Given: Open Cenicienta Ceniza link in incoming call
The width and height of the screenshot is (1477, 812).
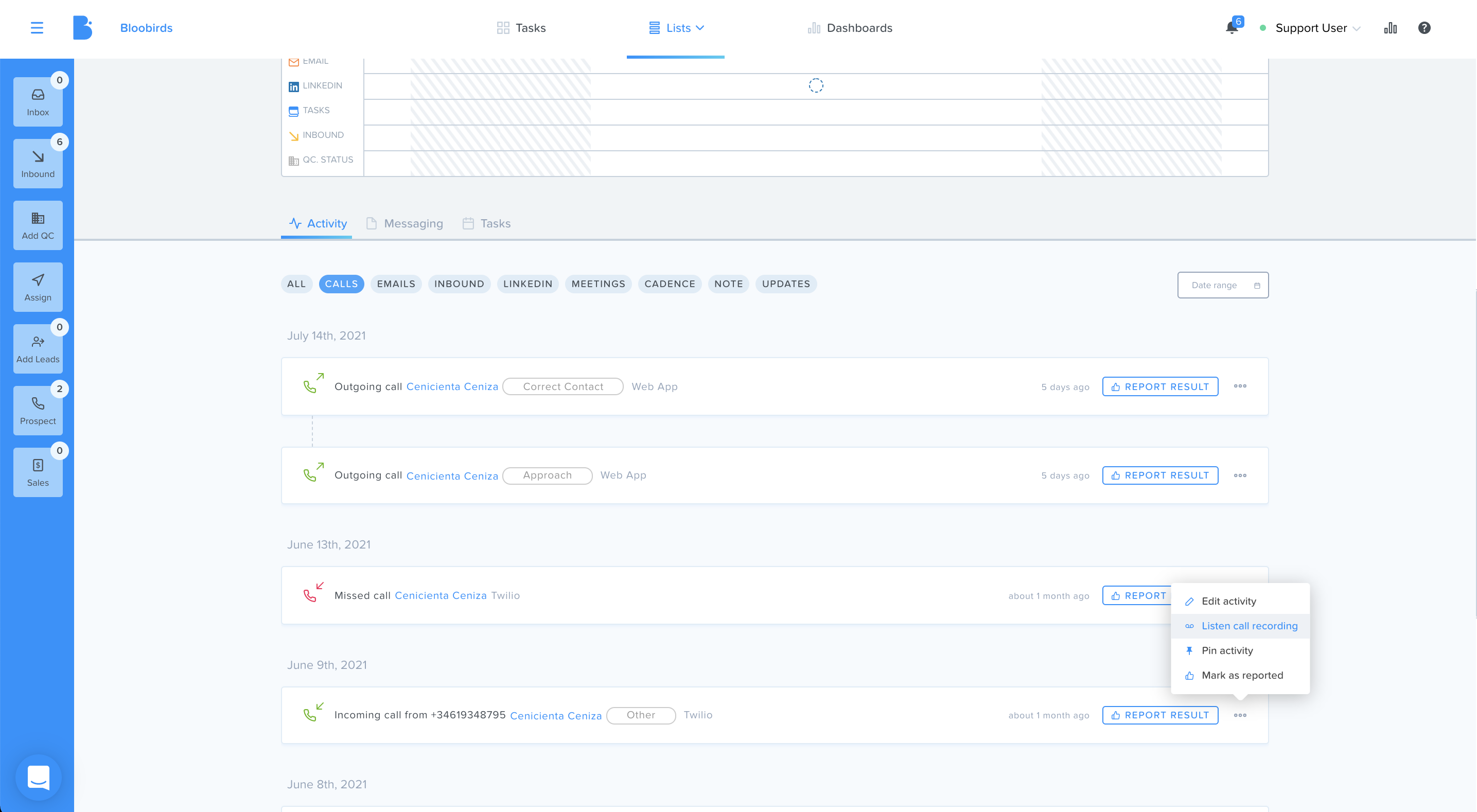Looking at the screenshot, I should [x=556, y=716].
